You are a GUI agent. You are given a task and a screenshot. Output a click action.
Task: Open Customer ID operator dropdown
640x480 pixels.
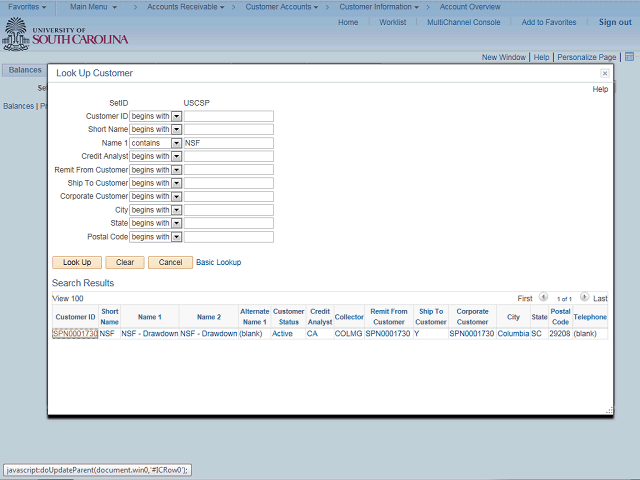pos(176,116)
